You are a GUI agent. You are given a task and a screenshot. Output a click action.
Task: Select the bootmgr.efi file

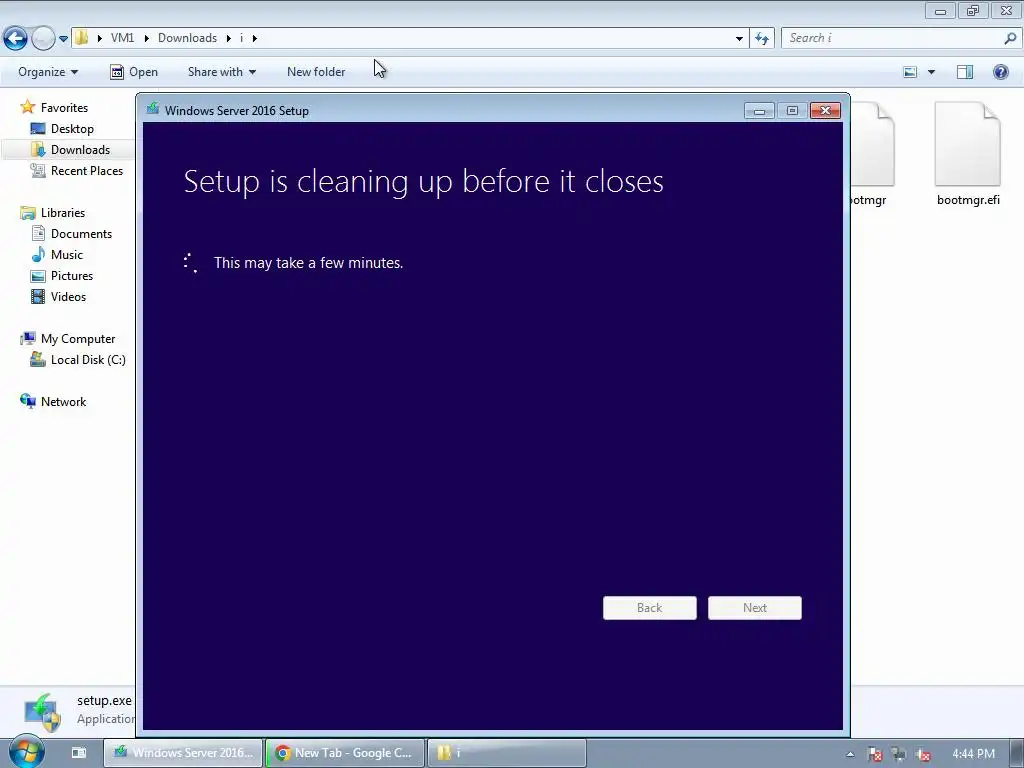pos(968,154)
